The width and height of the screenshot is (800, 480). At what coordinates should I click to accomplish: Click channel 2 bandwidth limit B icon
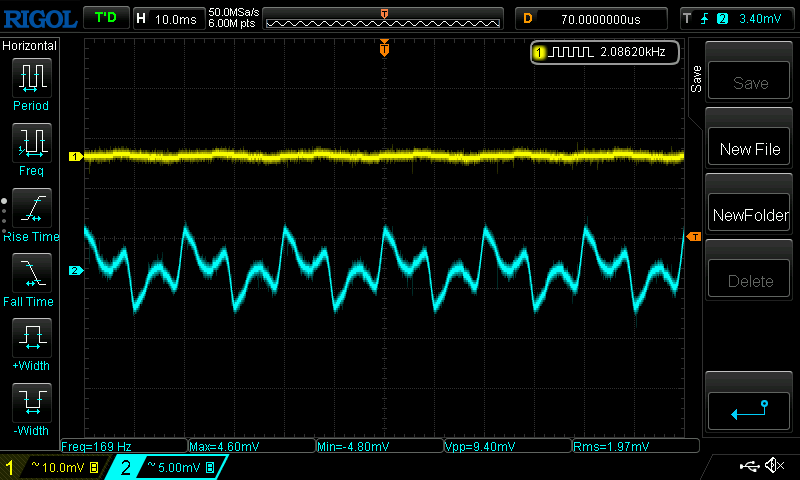210,467
